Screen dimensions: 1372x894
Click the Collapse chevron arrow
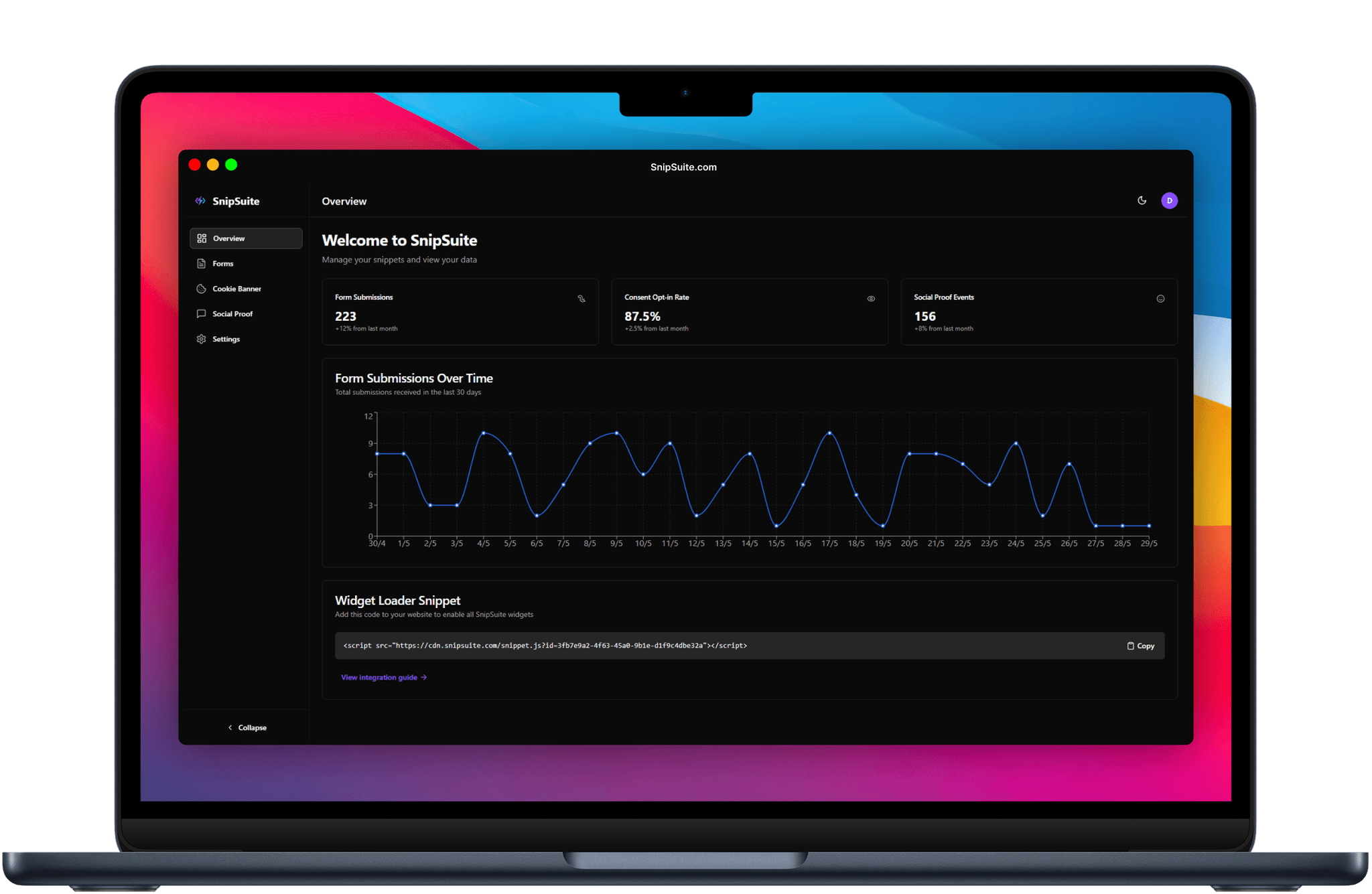click(230, 728)
